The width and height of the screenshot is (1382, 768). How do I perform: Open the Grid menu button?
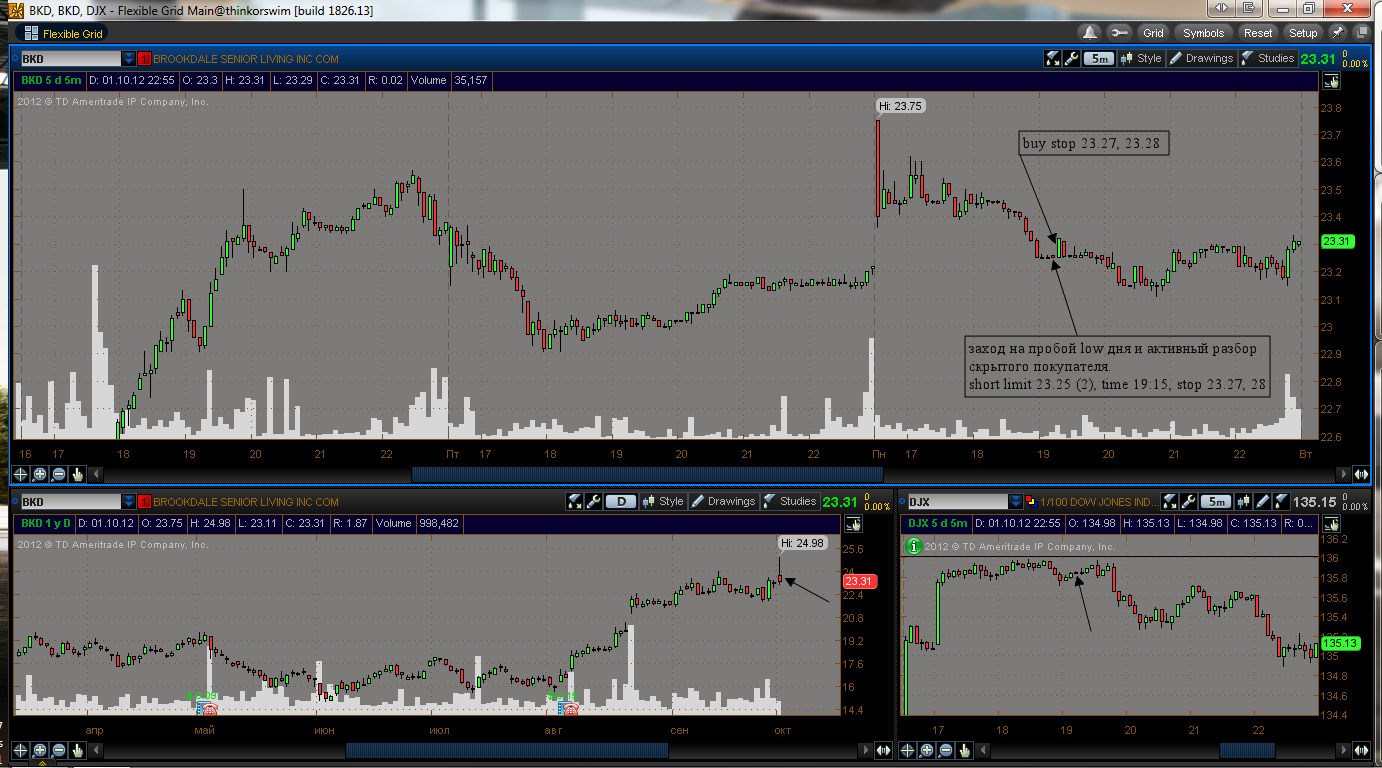(x=1153, y=32)
